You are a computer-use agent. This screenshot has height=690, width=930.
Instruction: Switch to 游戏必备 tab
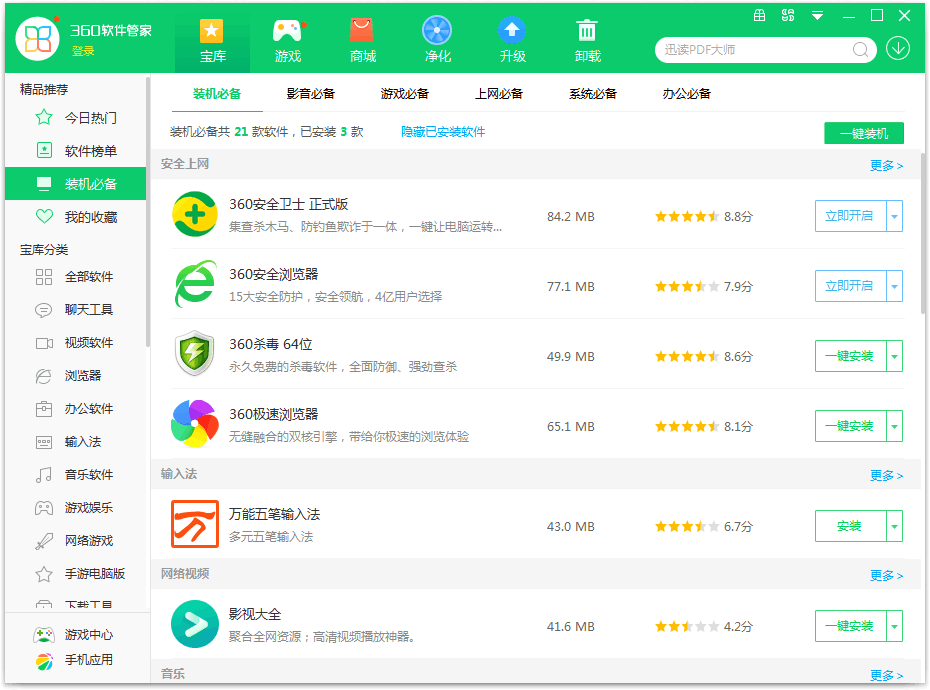tap(405, 94)
